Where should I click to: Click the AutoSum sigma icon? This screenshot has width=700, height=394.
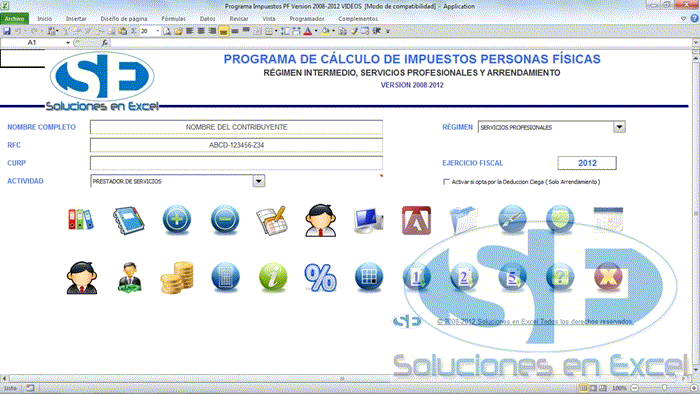[x=133, y=31]
